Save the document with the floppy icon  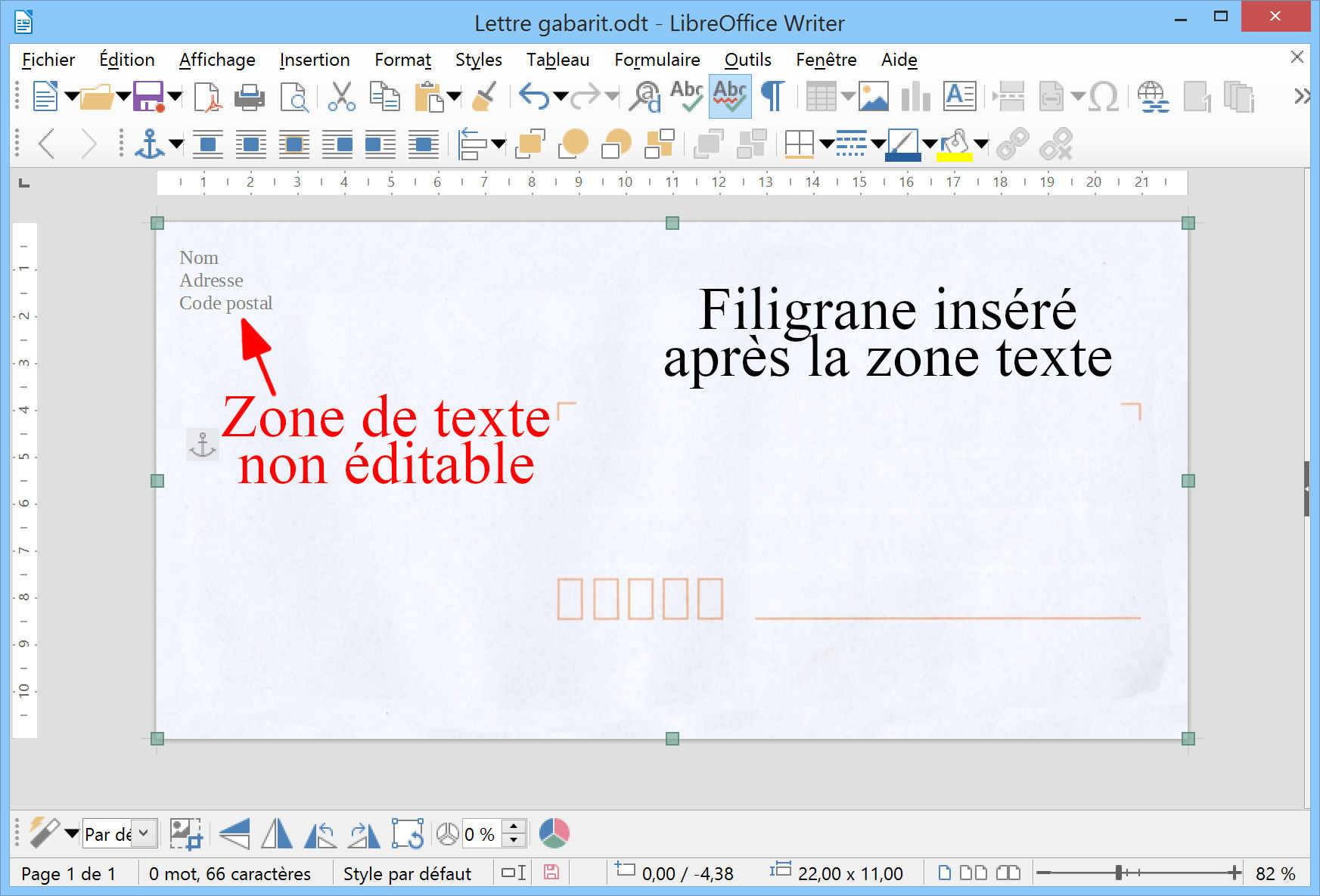(149, 97)
